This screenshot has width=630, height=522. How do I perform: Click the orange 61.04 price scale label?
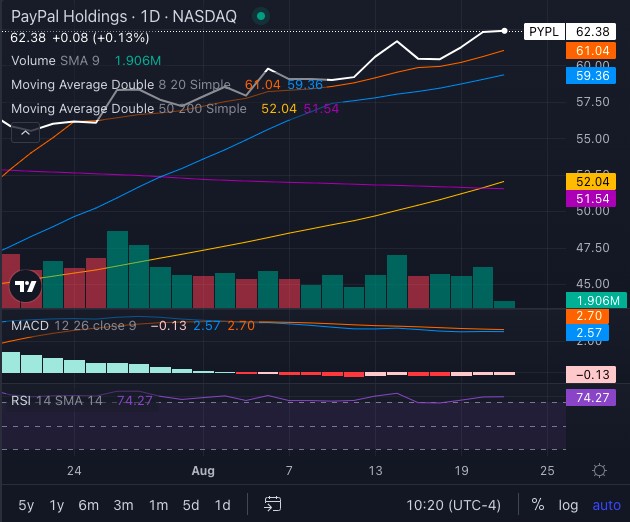[591, 51]
